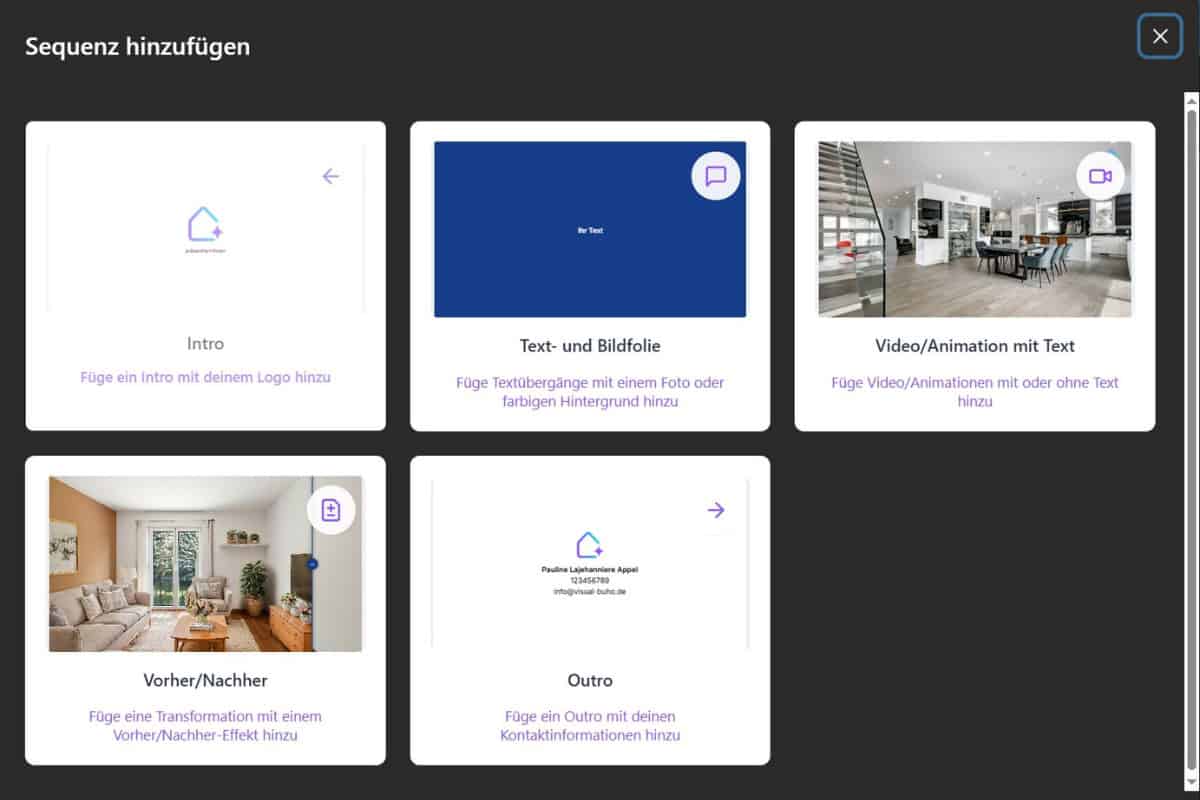Click the house logo in Intro preview
Image resolution: width=1200 pixels, height=800 pixels.
(205, 225)
